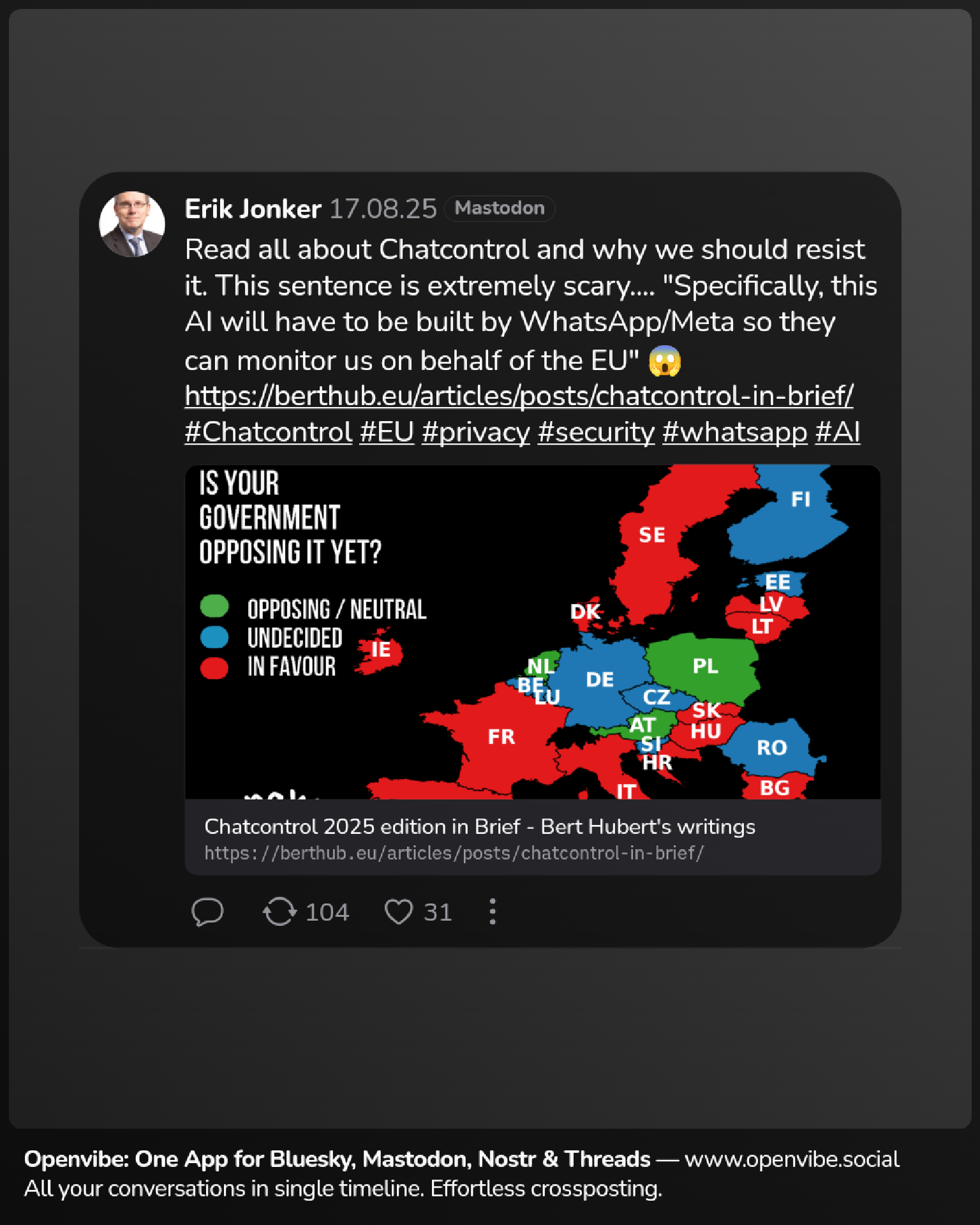Open the #privacy hashtag
This screenshot has width=980, height=1225.
pyautogui.click(x=475, y=433)
